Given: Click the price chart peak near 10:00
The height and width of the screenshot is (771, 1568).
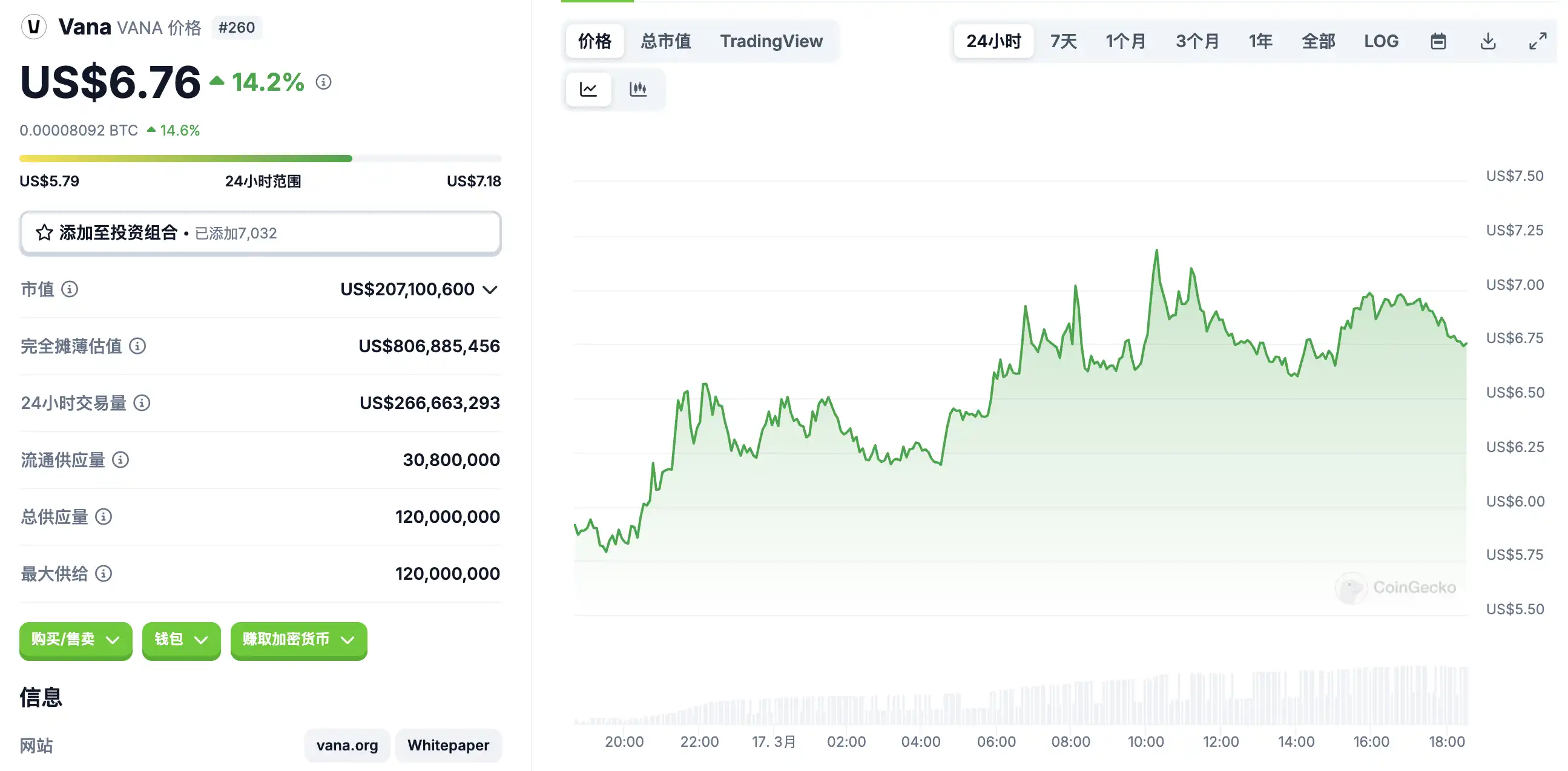Looking at the screenshot, I should [1156, 250].
